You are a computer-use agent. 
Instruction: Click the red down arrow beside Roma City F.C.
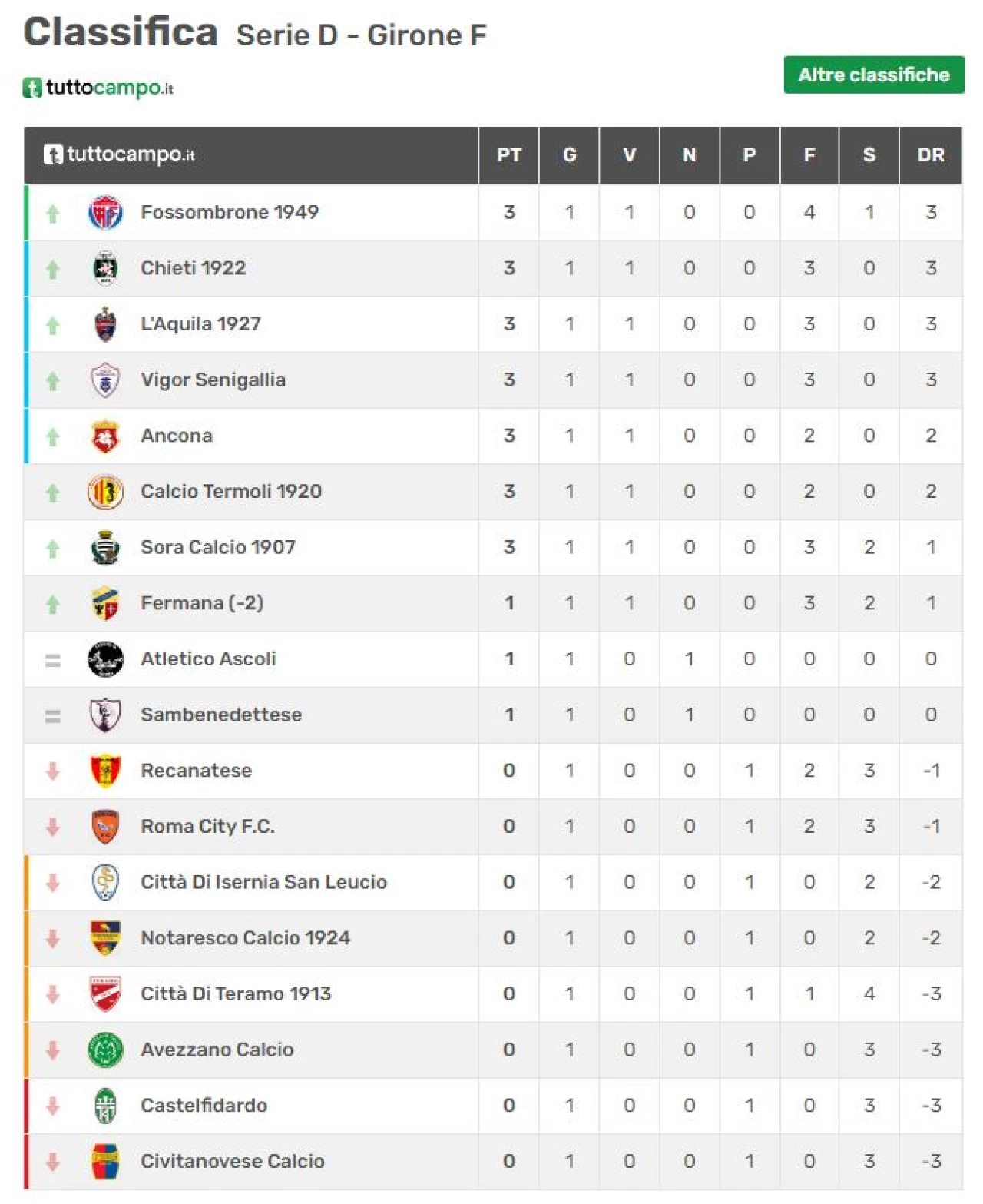(x=52, y=827)
